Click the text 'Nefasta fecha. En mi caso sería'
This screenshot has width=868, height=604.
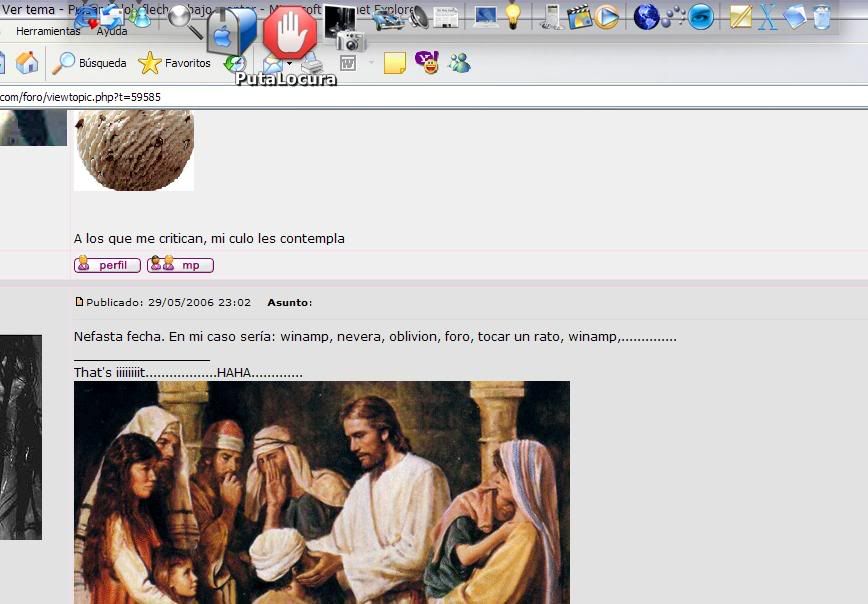(x=173, y=337)
